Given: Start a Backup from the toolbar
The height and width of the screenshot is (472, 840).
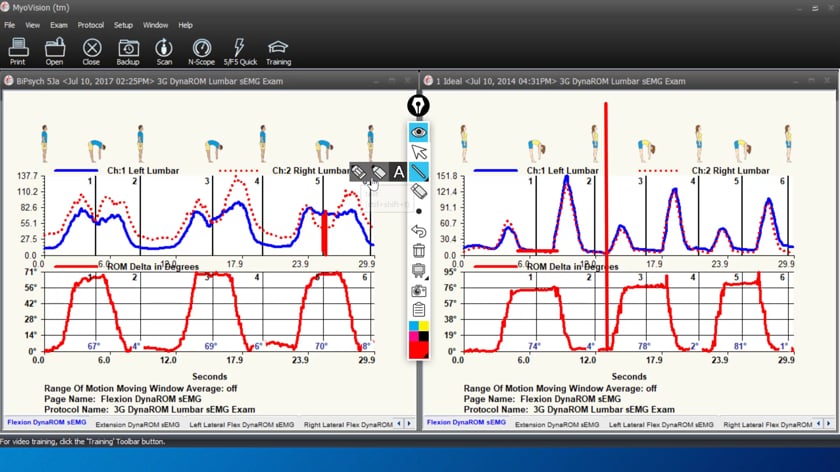Looking at the screenshot, I should 128,51.
